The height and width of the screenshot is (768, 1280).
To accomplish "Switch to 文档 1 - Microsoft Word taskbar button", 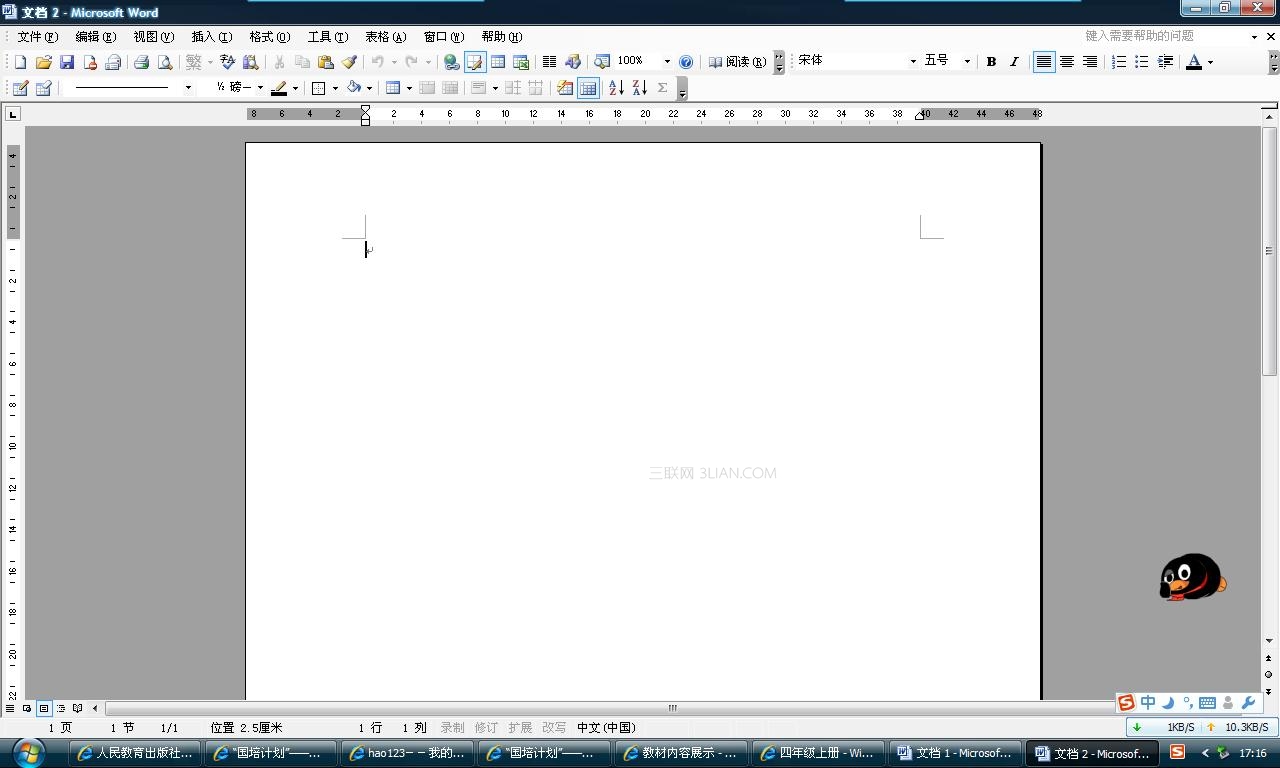I will [956, 753].
